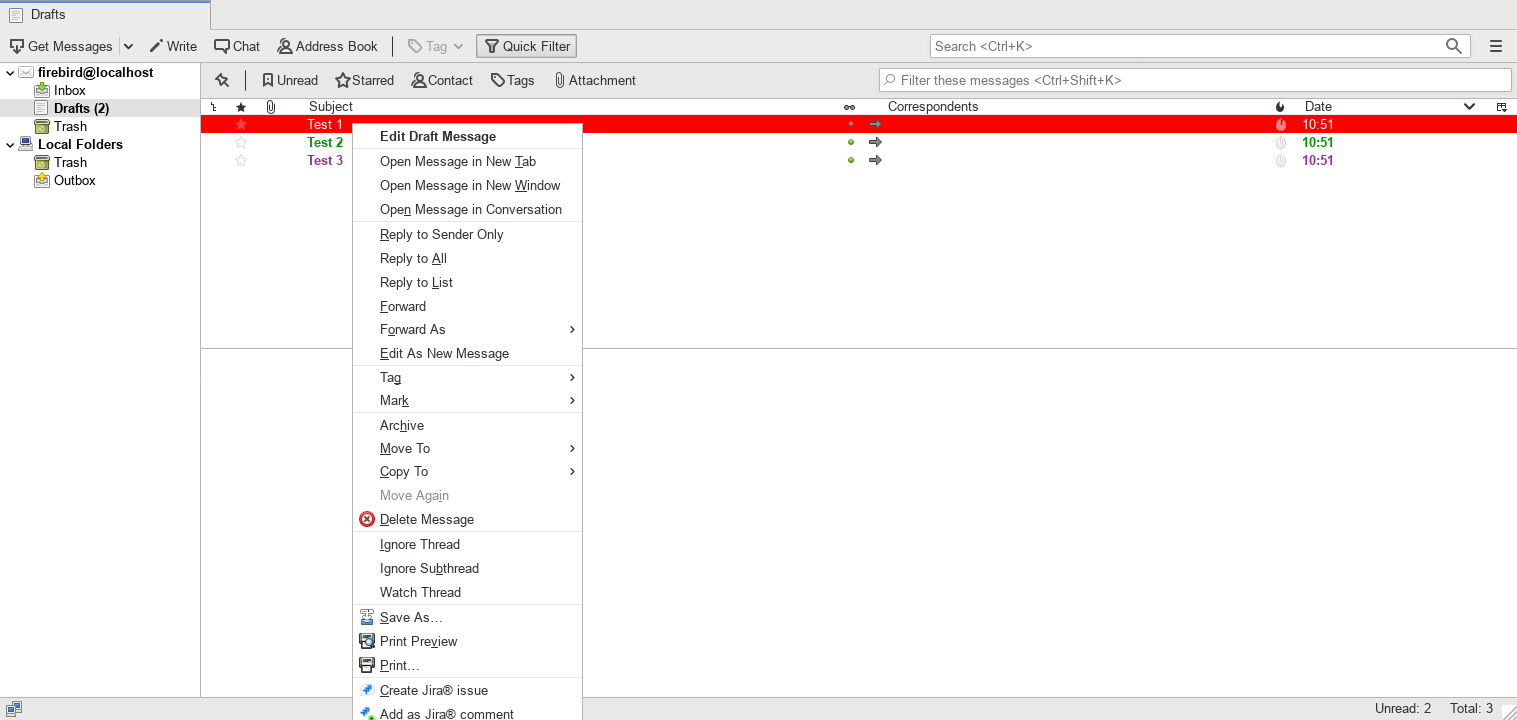
Task: Toggle the Unread quick filter
Action: [x=289, y=80]
